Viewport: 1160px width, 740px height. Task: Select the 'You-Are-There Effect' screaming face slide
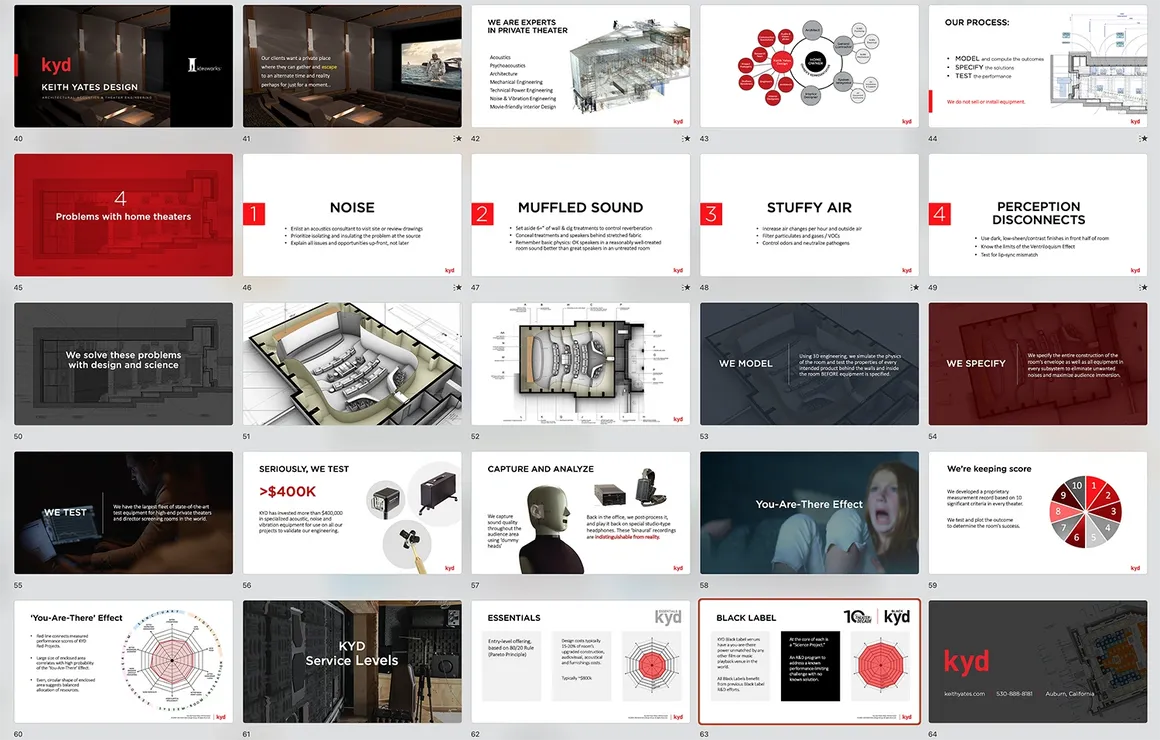click(x=809, y=513)
